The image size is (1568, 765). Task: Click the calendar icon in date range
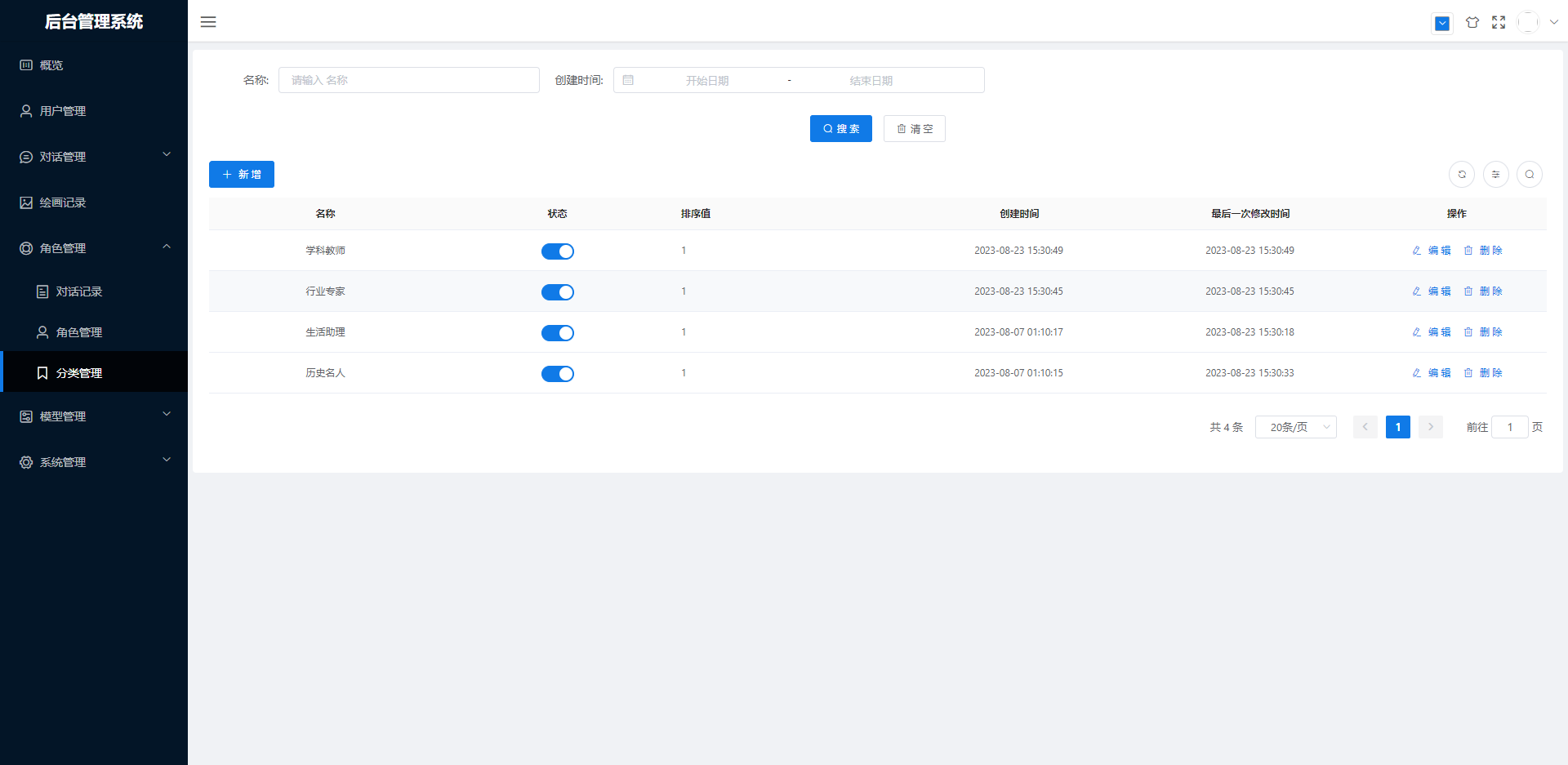point(628,80)
